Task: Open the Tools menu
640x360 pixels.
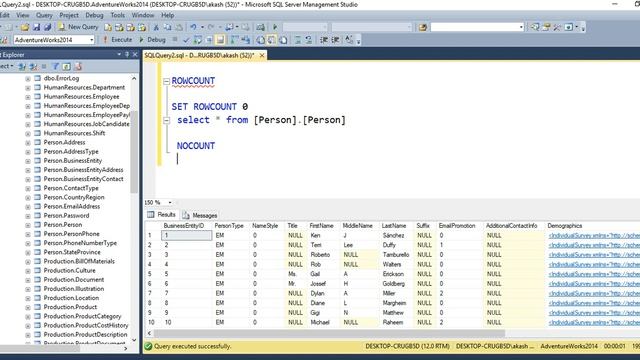Action: (x=118, y=15)
